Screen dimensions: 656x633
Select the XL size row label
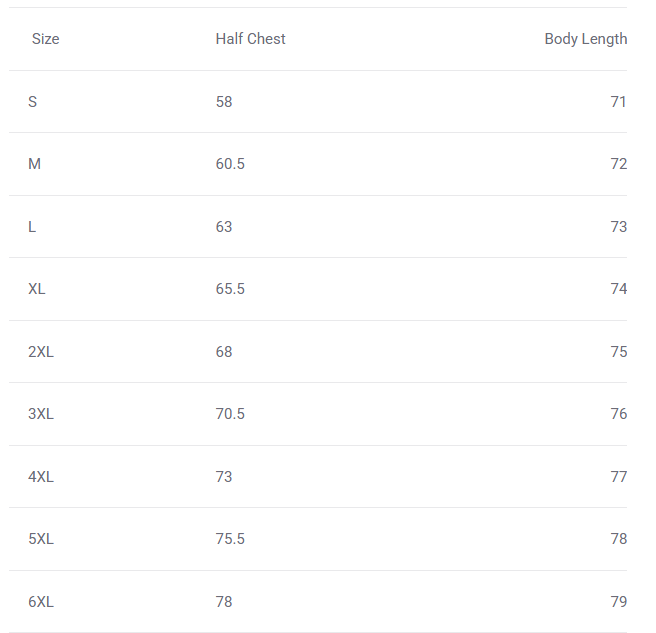(37, 289)
